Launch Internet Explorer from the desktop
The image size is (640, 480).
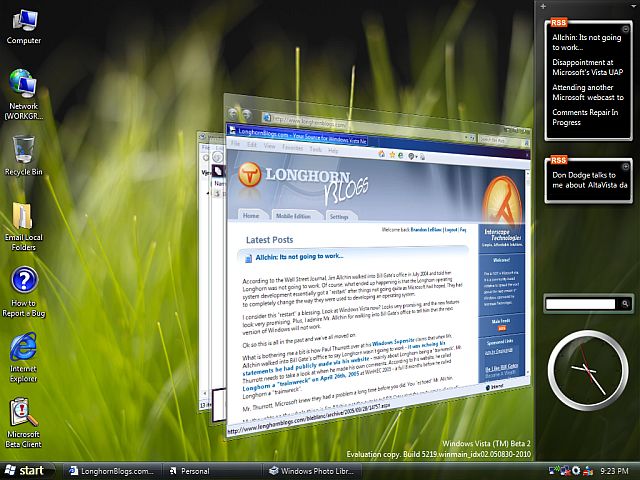click(x=23, y=349)
